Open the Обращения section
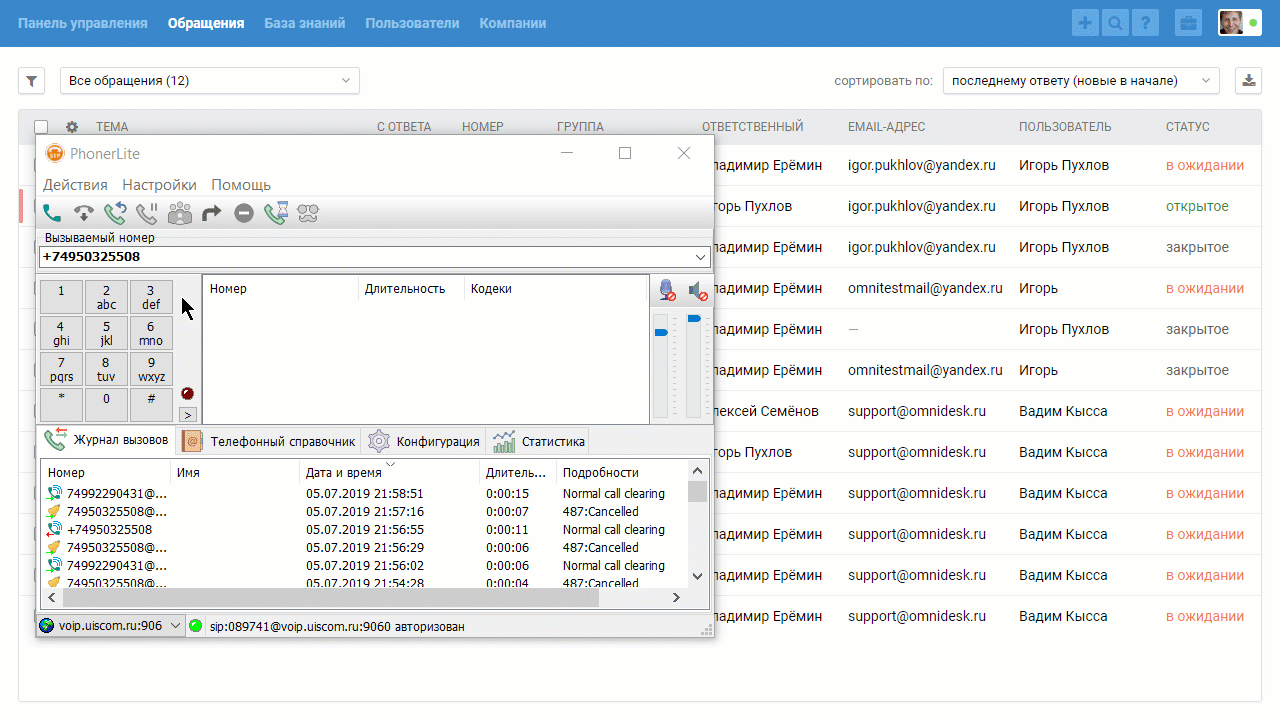This screenshot has width=1280, height=720. pyautogui.click(x=206, y=23)
